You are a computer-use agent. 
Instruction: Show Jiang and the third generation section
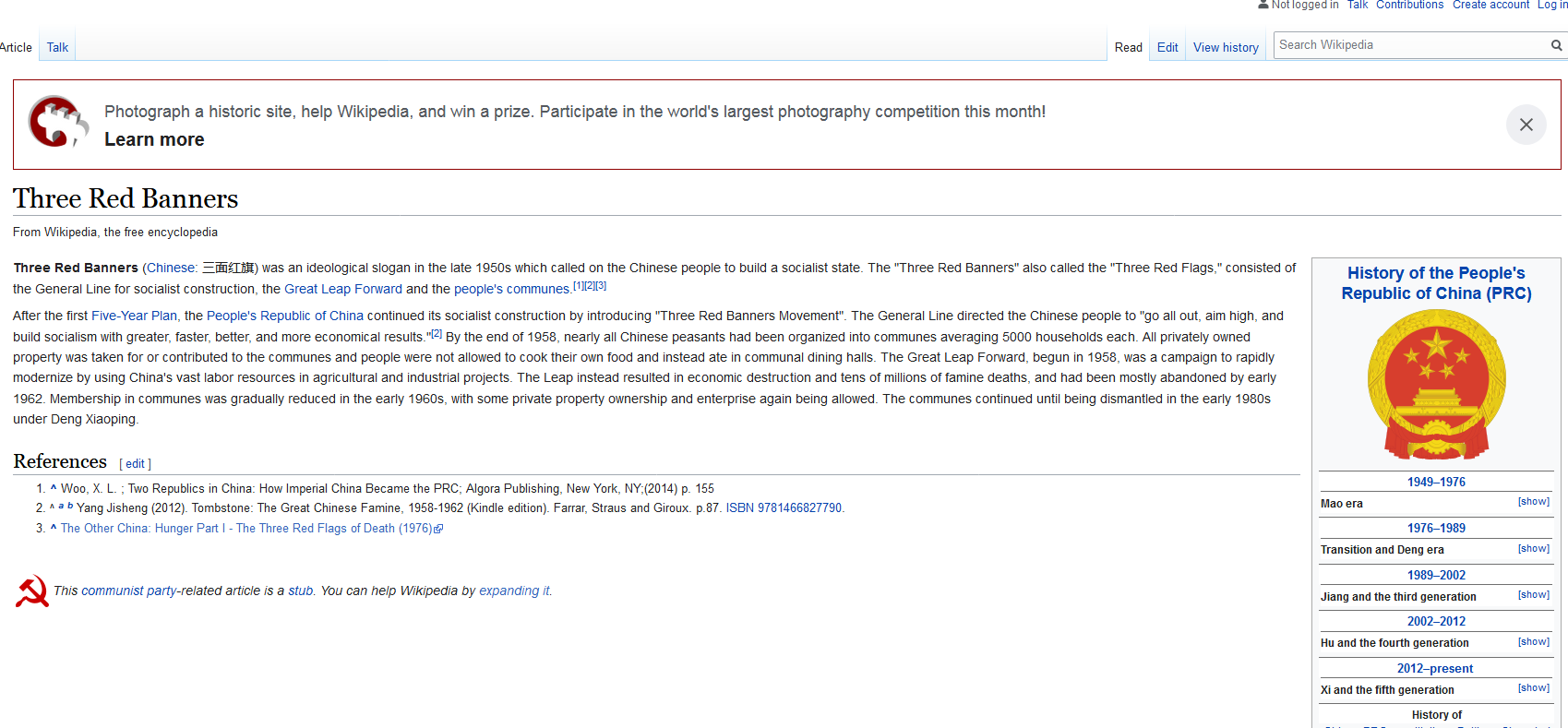point(1533,595)
